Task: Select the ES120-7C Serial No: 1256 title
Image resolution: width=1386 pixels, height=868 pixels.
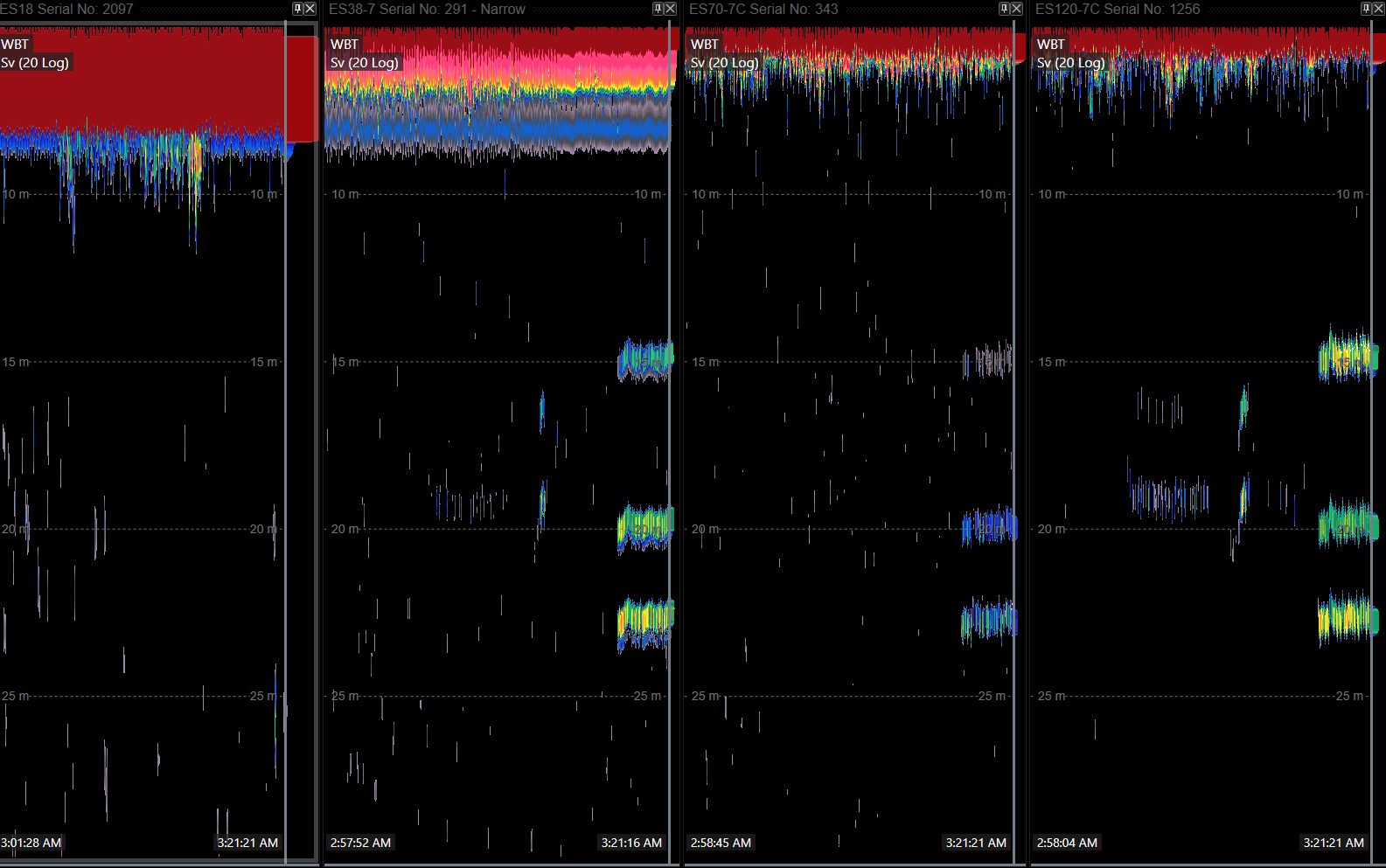Action: click(x=1118, y=10)
